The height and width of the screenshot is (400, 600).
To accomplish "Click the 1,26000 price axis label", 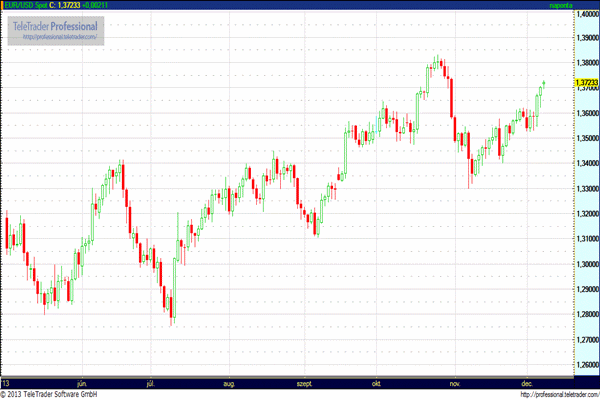I will click(587, 364).
